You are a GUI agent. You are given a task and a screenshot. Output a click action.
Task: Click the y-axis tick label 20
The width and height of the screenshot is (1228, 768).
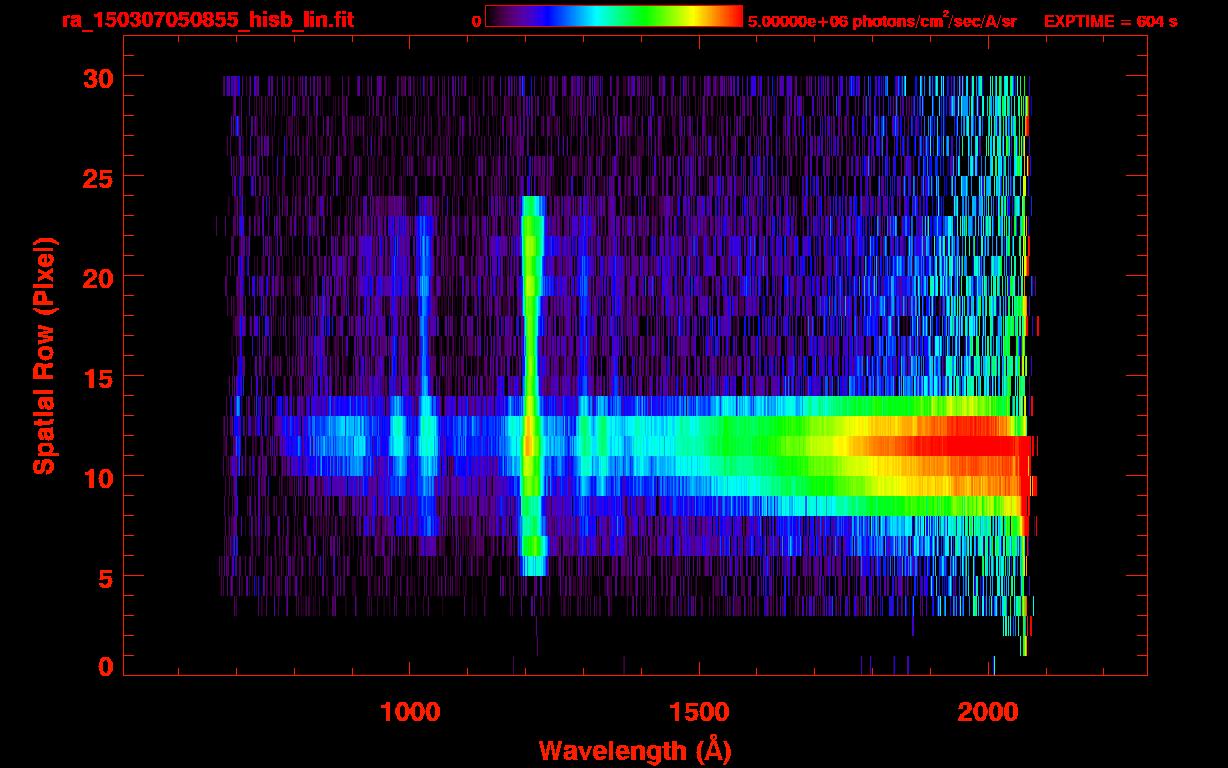[97, 277]
